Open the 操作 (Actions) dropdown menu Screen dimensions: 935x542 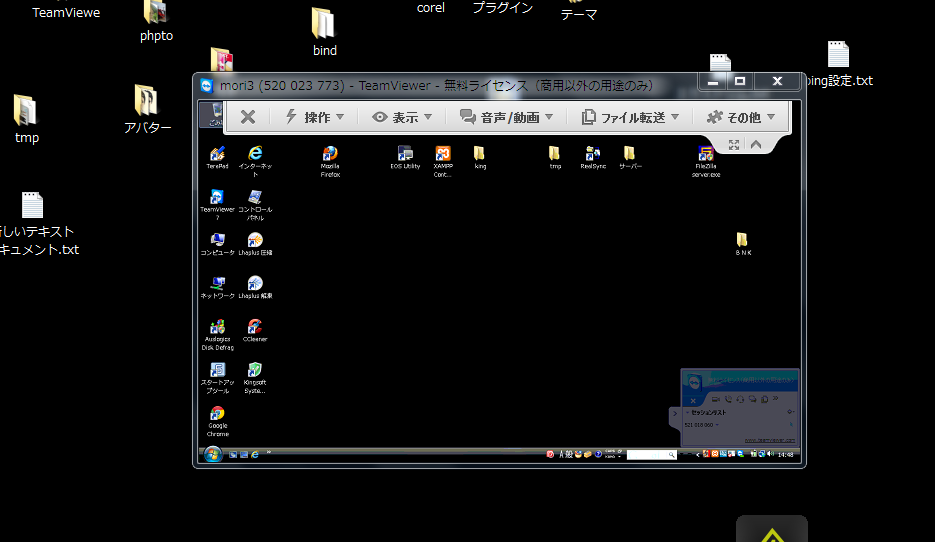(315, 117)
